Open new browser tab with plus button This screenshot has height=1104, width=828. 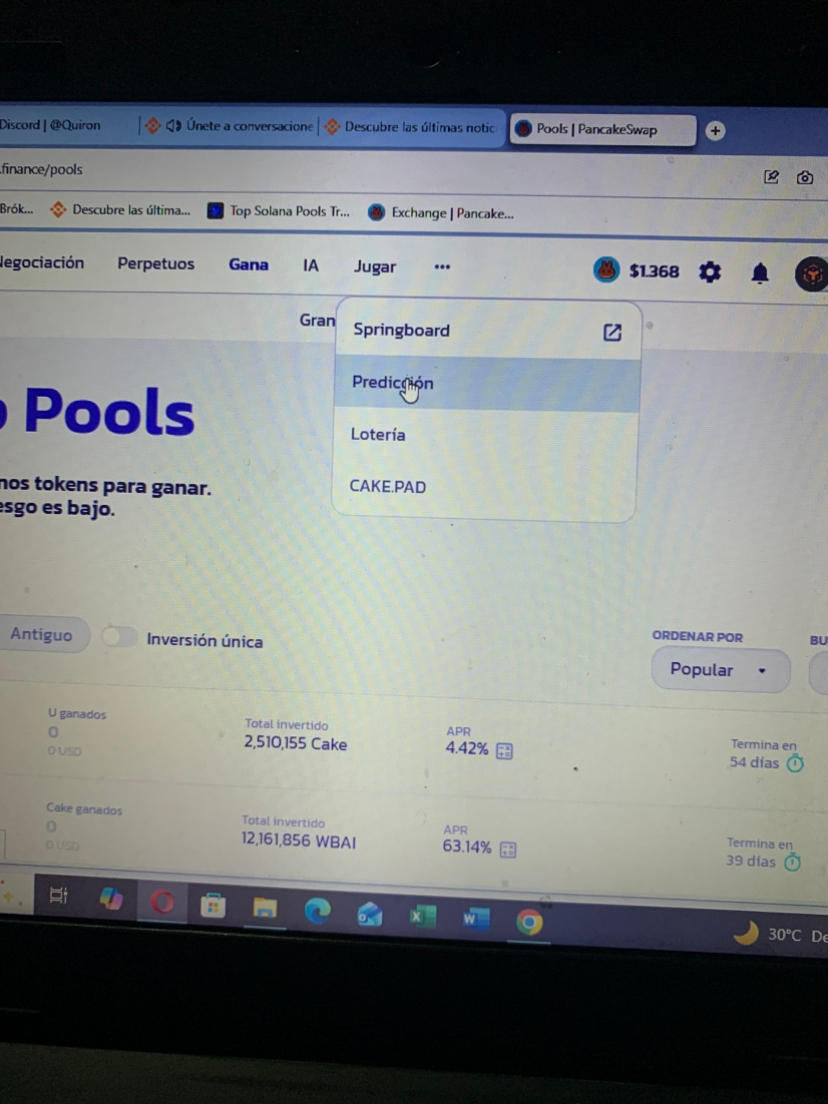(x=715, y=130)
